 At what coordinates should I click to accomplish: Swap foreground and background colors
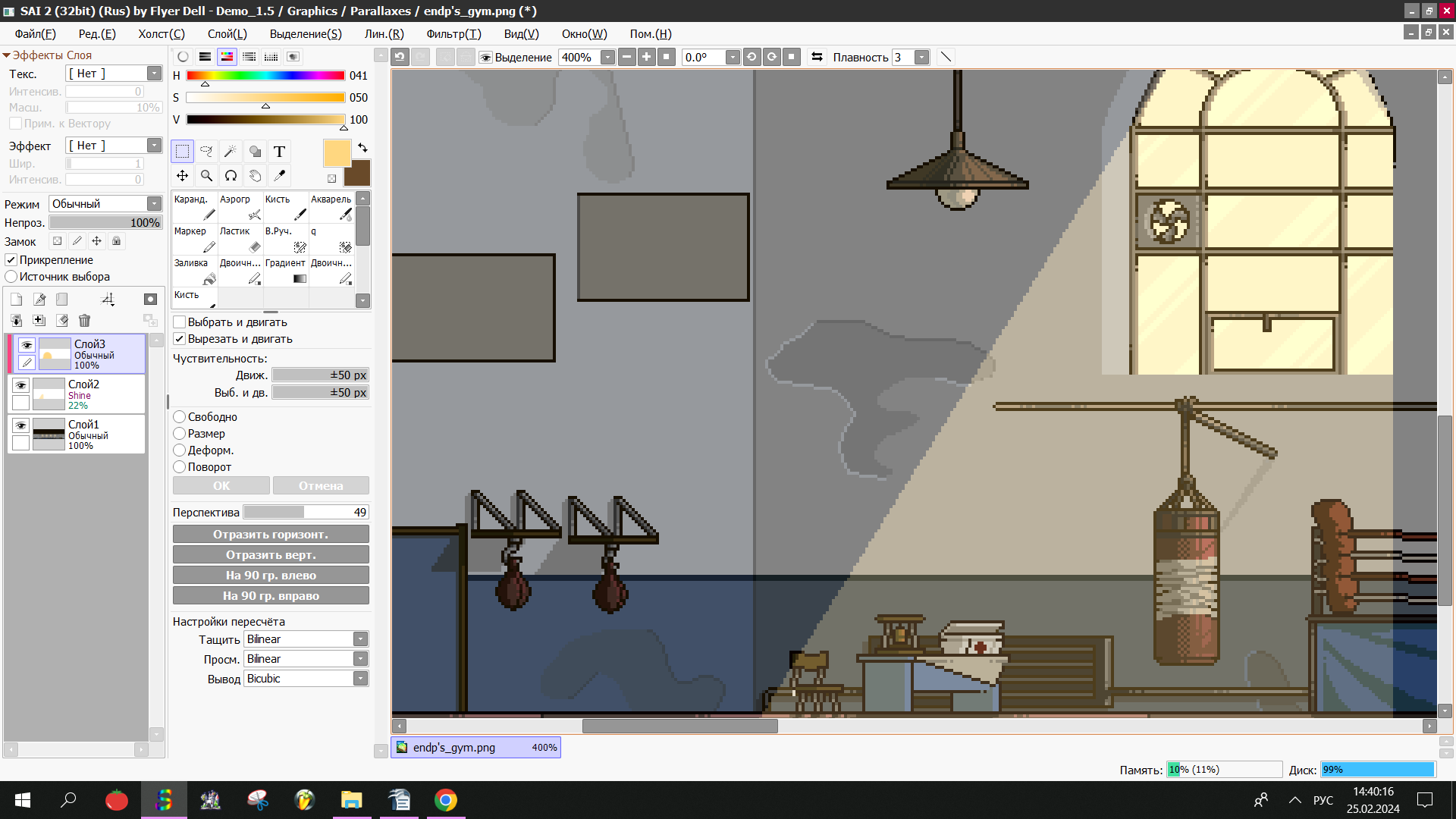(362, 148)
